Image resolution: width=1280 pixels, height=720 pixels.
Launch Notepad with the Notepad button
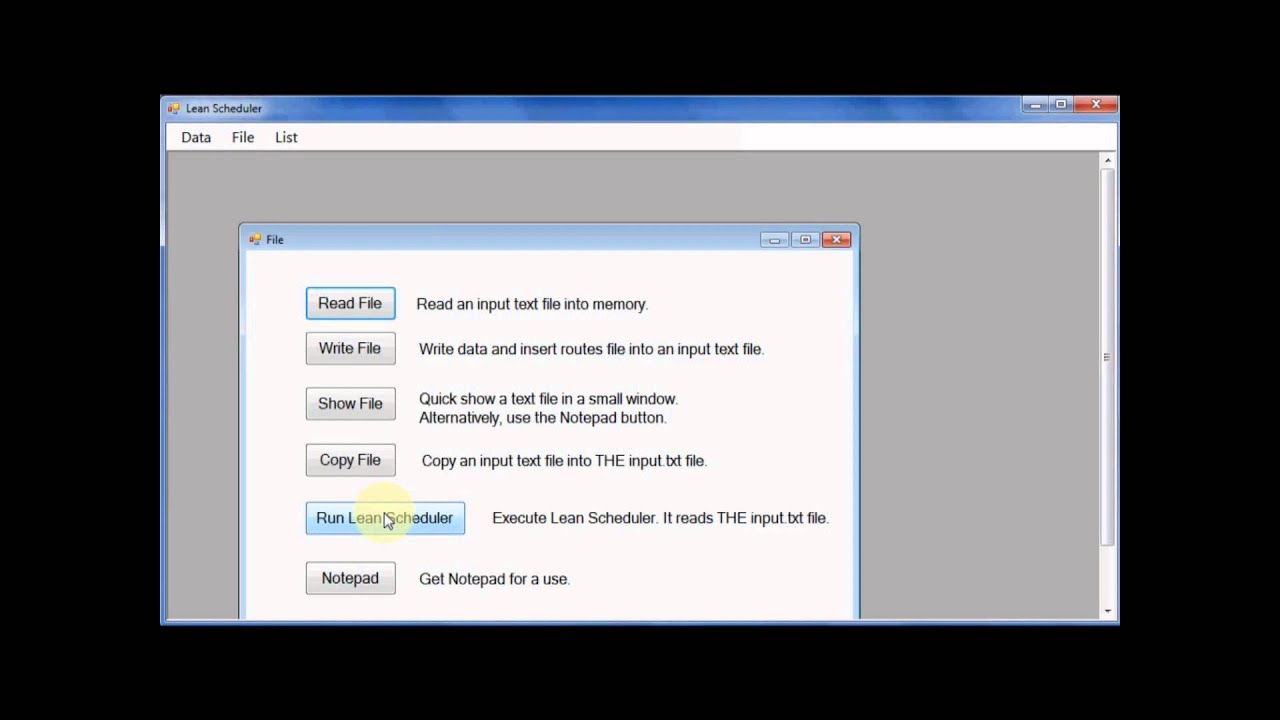point(350,578)
